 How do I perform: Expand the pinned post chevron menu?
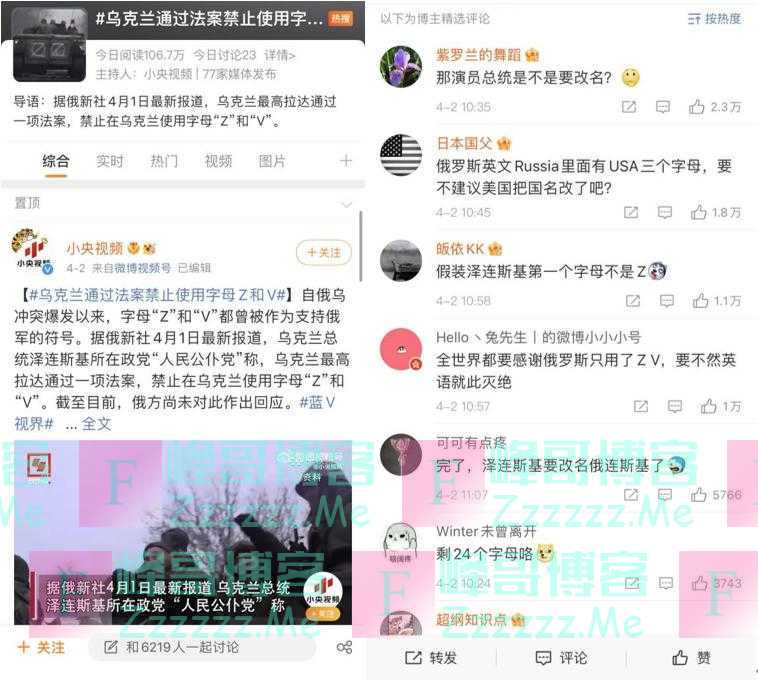tap(347, 204)
